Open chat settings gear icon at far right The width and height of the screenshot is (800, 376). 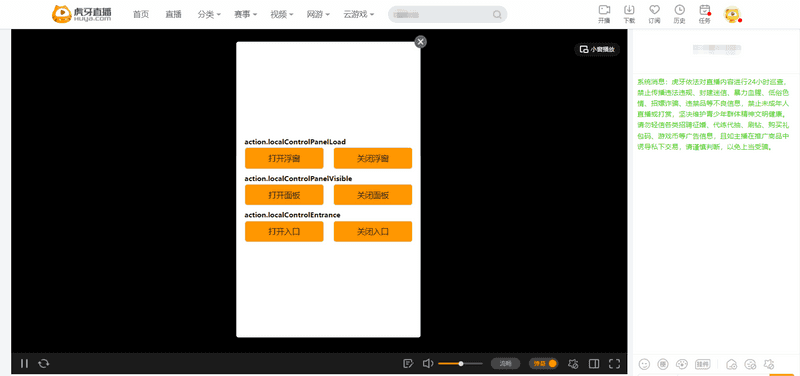[769, 364]
